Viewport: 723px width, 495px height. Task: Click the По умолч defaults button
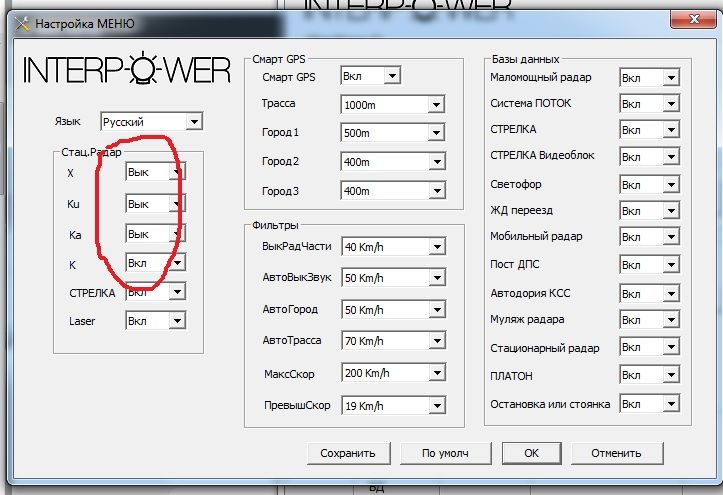click(x=445, y=453)
